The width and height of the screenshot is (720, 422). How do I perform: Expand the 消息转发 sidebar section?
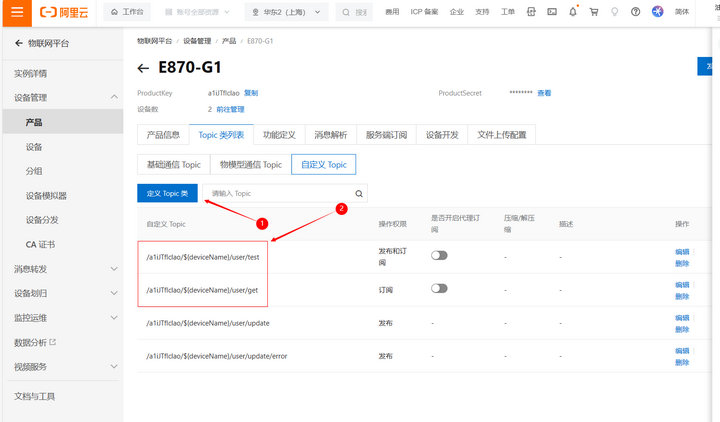tap(113, 269)
